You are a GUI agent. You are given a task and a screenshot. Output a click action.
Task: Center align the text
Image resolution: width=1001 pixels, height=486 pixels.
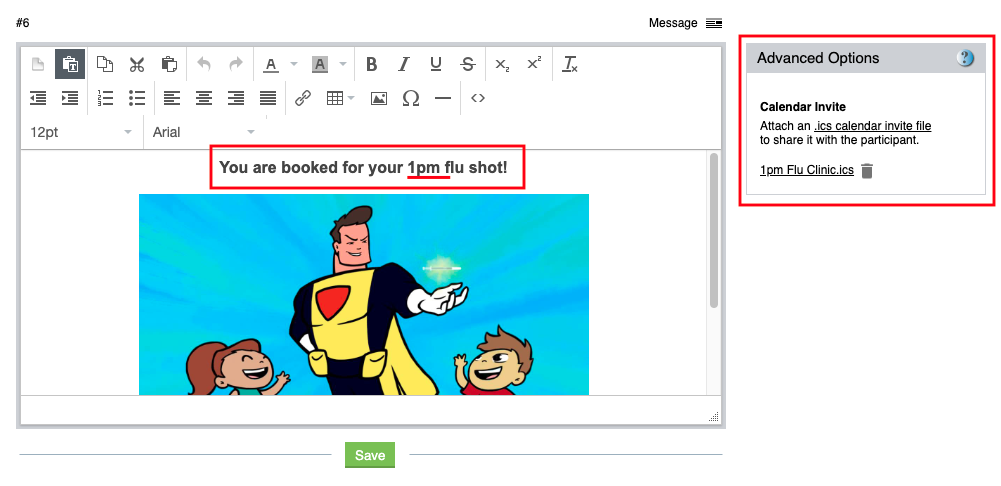point(204,98)
